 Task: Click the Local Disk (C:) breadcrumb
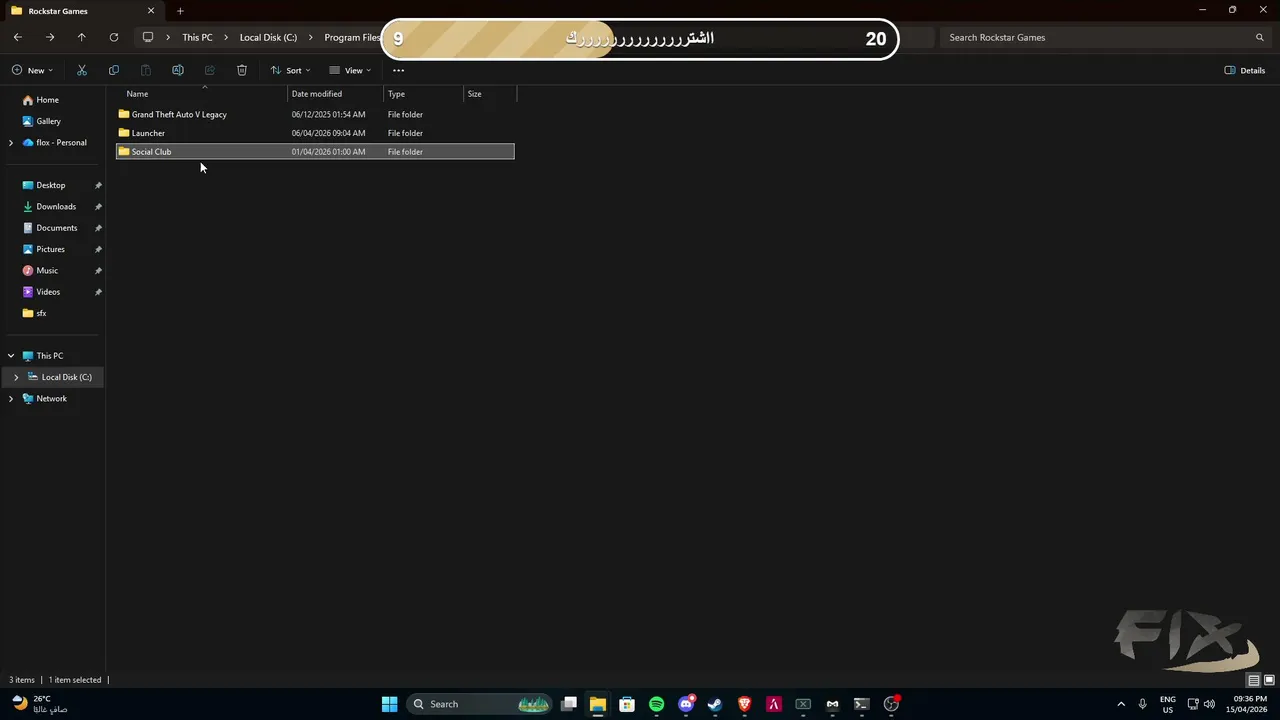[268, 37]
